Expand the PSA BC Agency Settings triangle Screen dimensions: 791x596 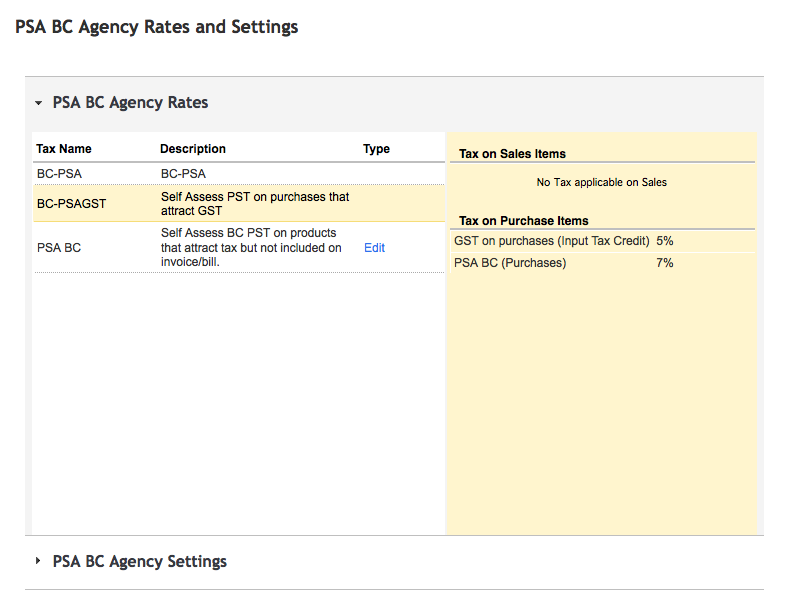(38, 561)
